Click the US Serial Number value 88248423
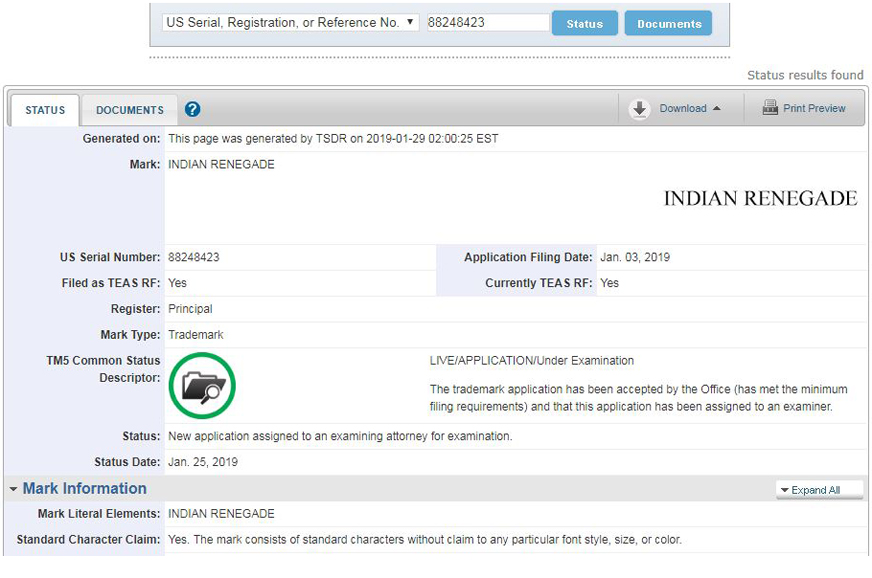 tap(194, 257)
